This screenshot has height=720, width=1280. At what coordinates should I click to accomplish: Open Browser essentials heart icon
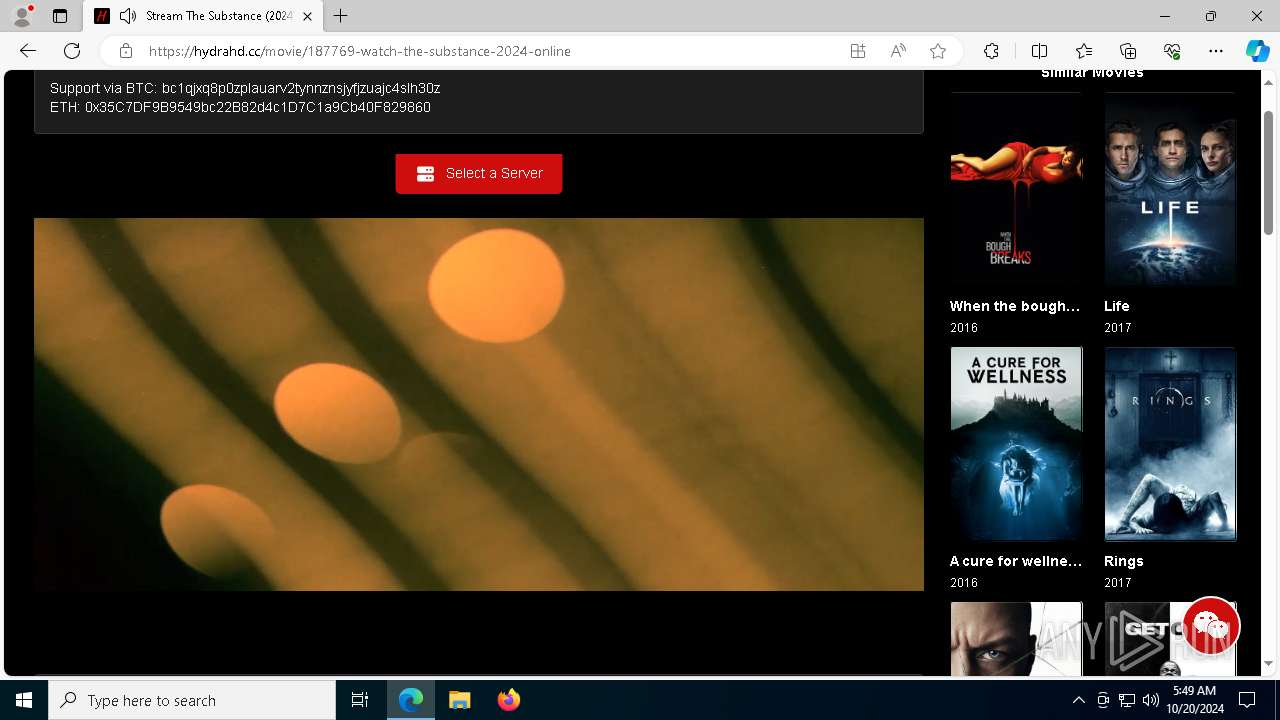[1172, 51]
